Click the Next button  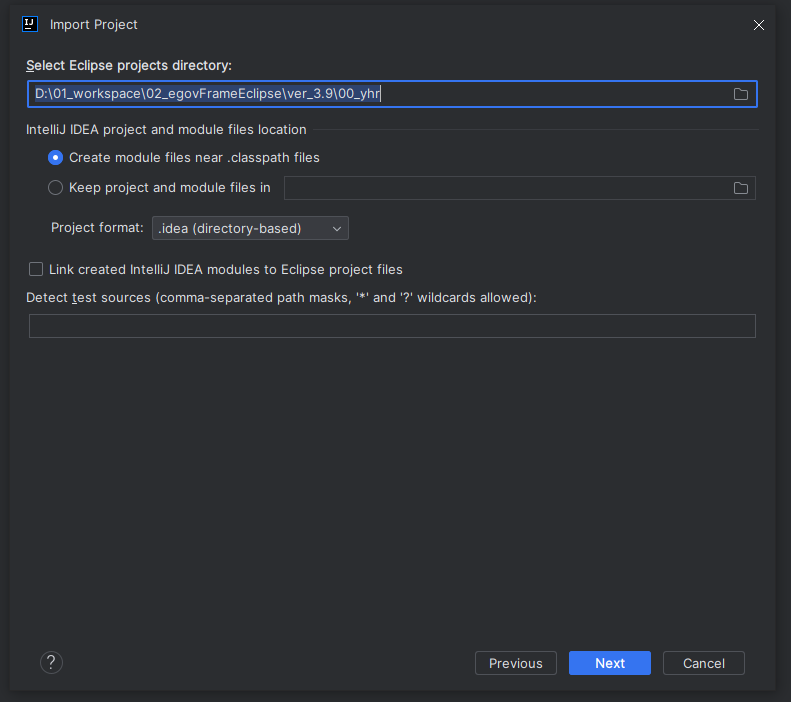(609, 663)
